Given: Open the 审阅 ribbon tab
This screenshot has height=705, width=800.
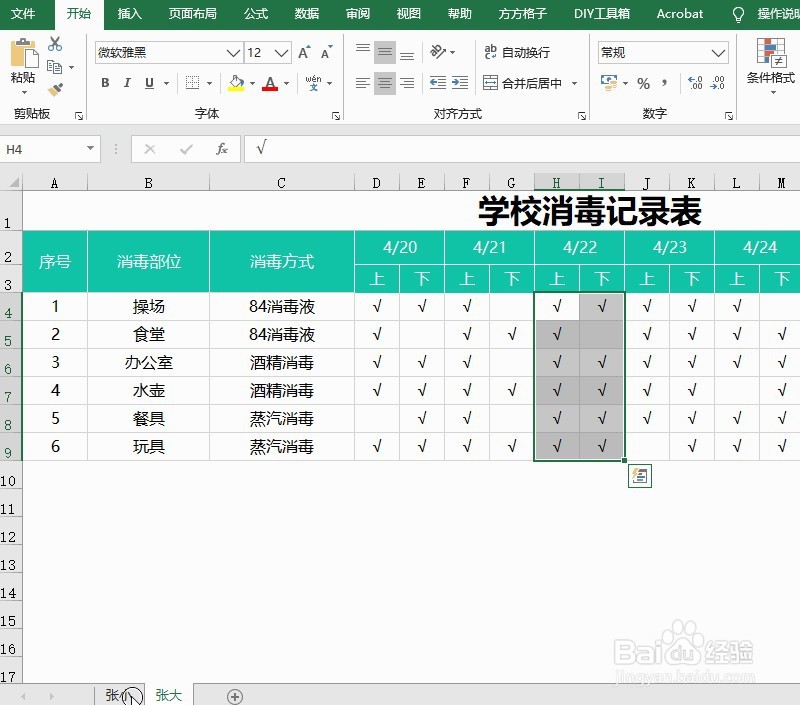Looking at the screenshot, I should [357, 14].
